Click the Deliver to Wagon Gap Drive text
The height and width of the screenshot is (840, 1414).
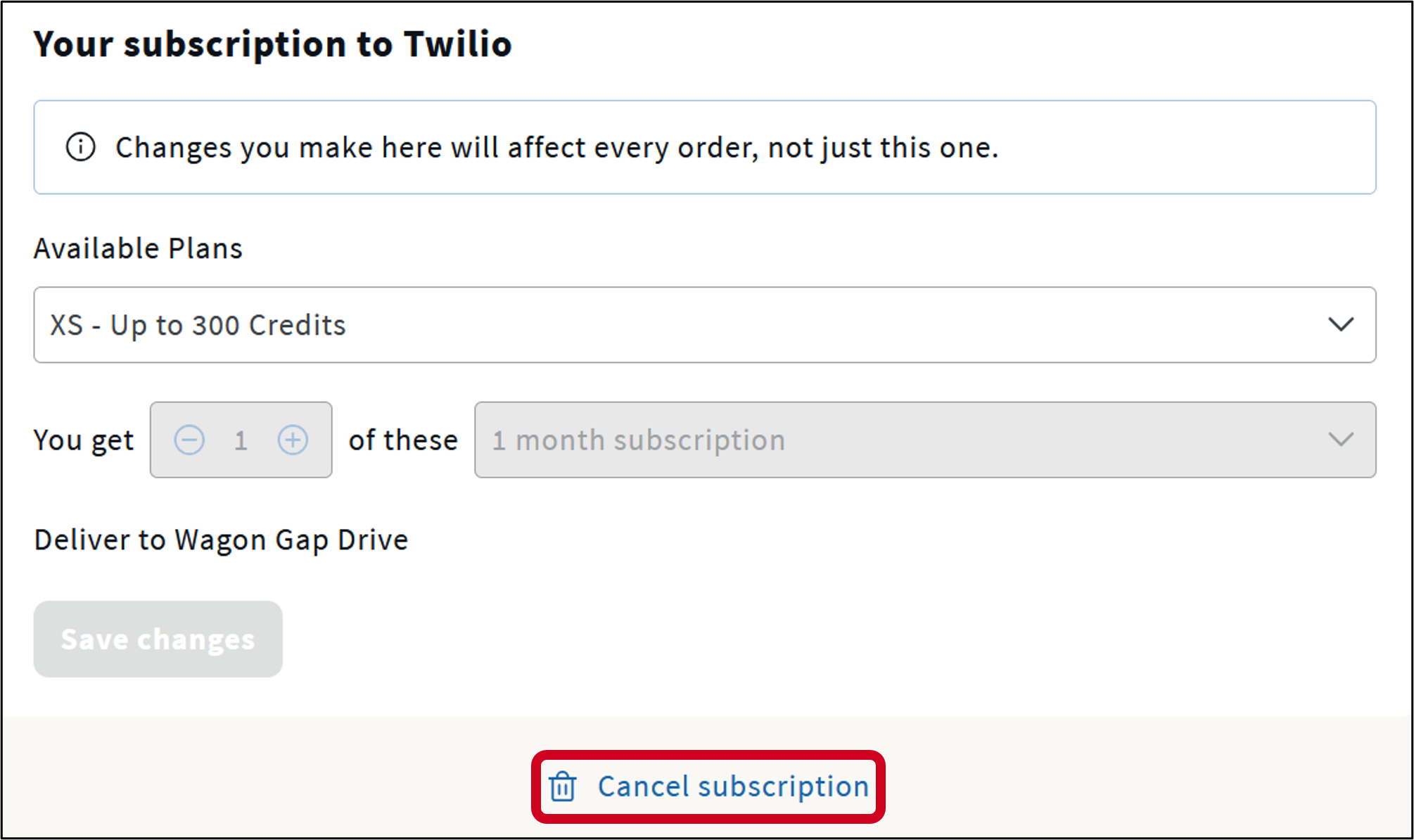pyautogui.click(x=221, y=540)
